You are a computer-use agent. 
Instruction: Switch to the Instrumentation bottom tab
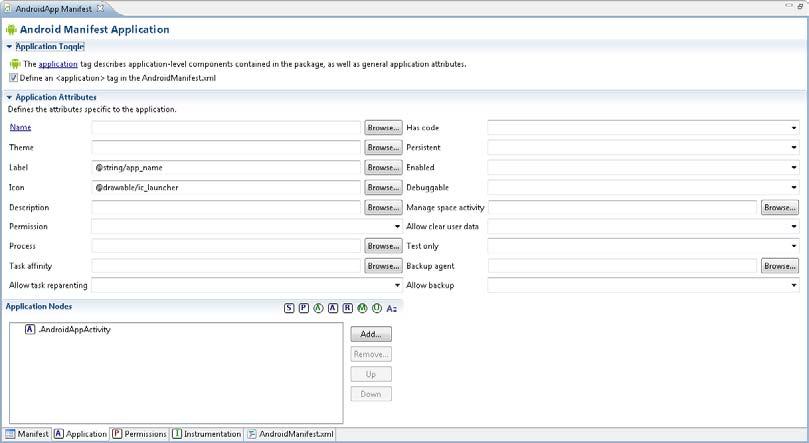pos(206,434)
